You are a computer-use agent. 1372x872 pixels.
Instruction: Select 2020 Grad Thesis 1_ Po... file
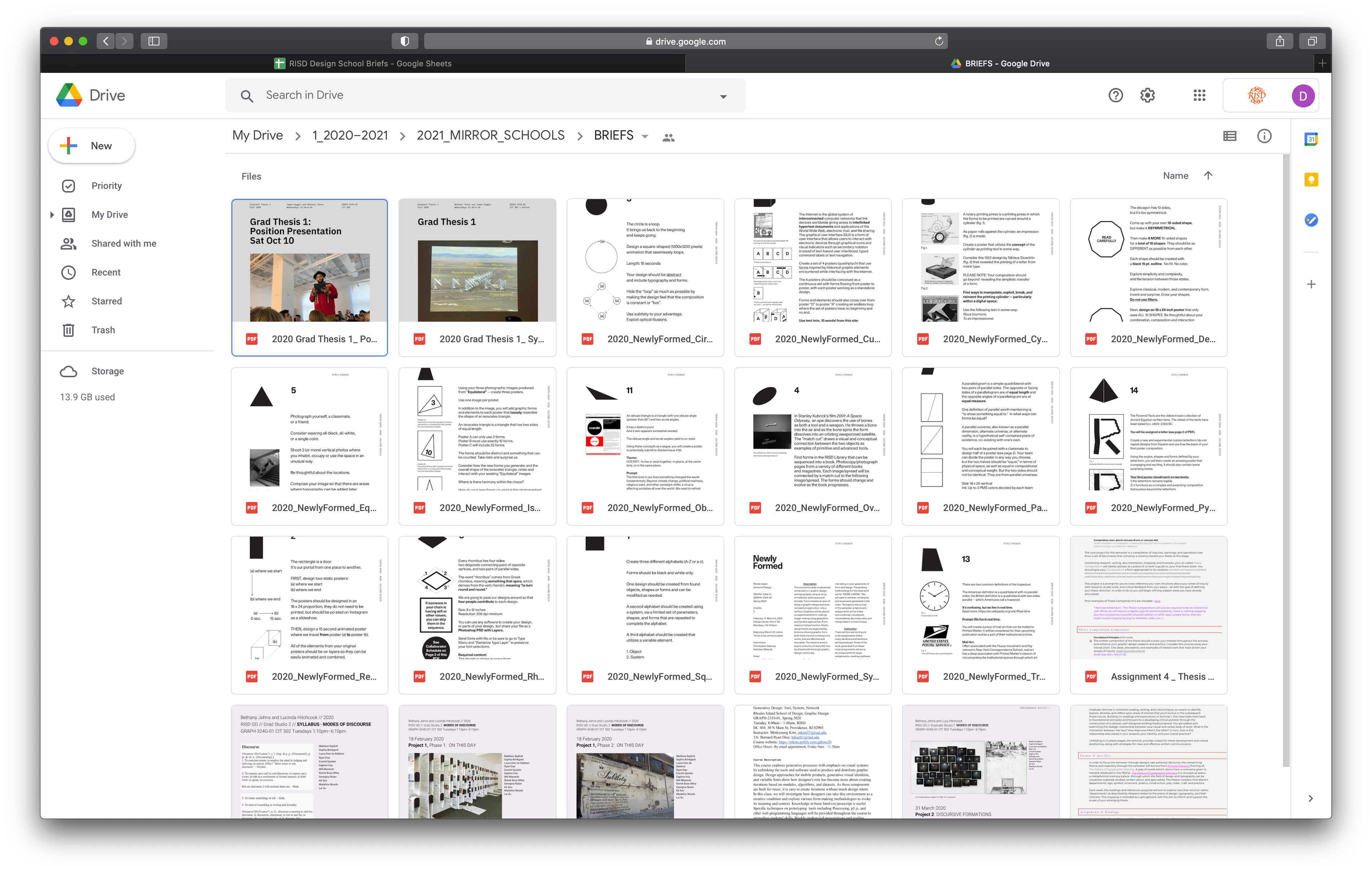coord(309,277)
